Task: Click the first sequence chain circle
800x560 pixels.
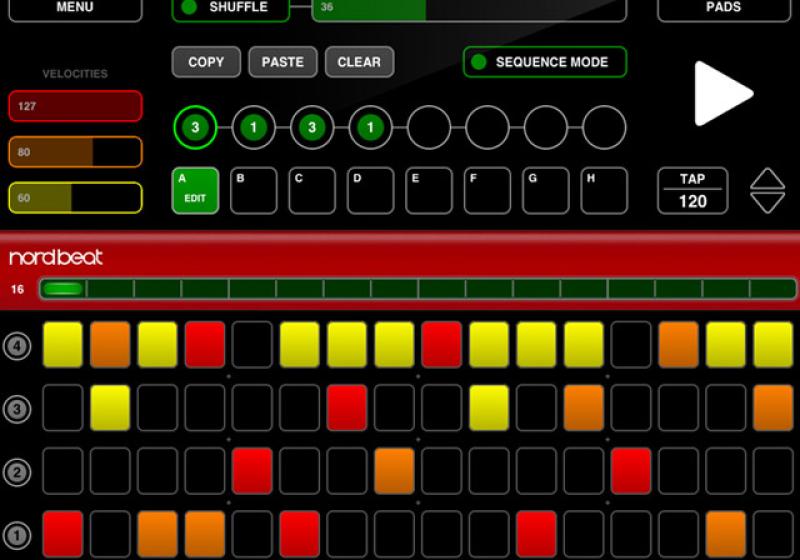Action: tap(195, 128)
